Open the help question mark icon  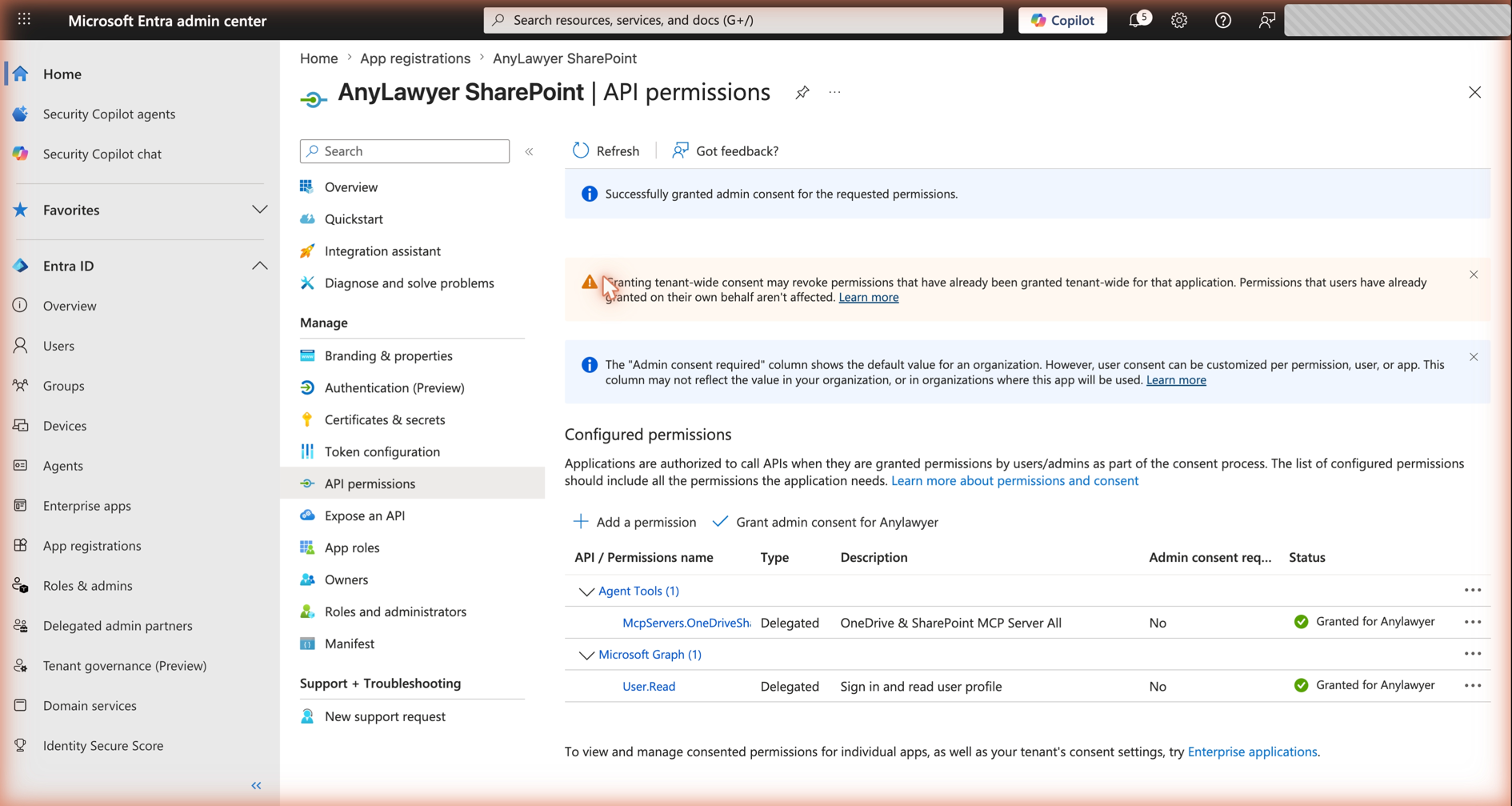point(1222,21)
